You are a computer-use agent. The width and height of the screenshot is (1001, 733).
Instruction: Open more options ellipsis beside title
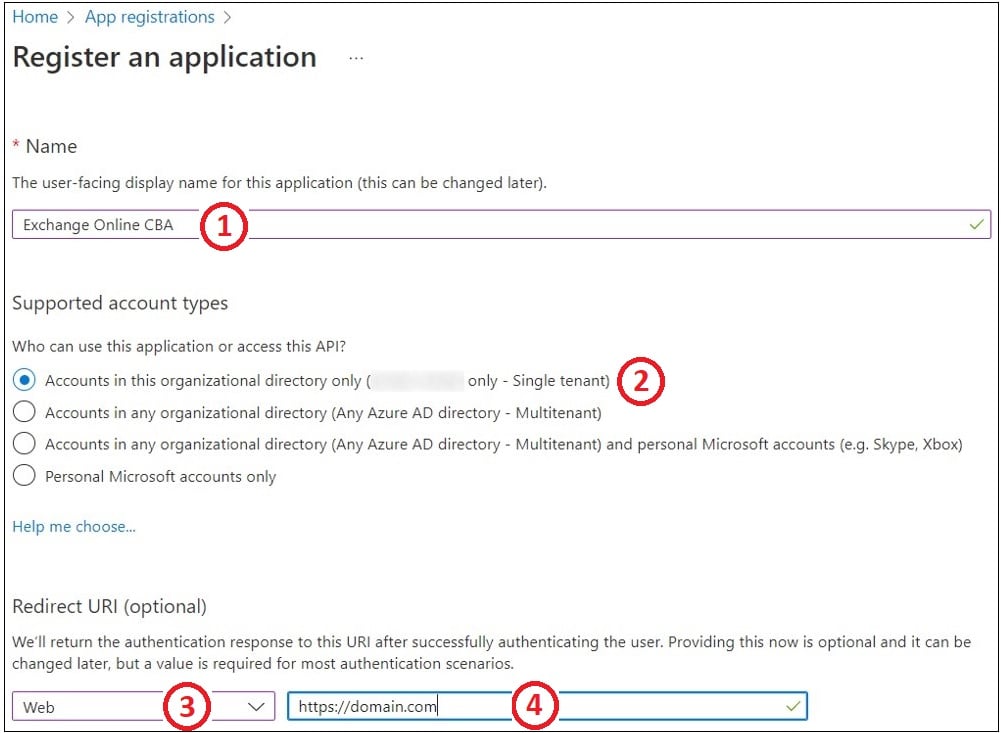(x=356, y=59)
